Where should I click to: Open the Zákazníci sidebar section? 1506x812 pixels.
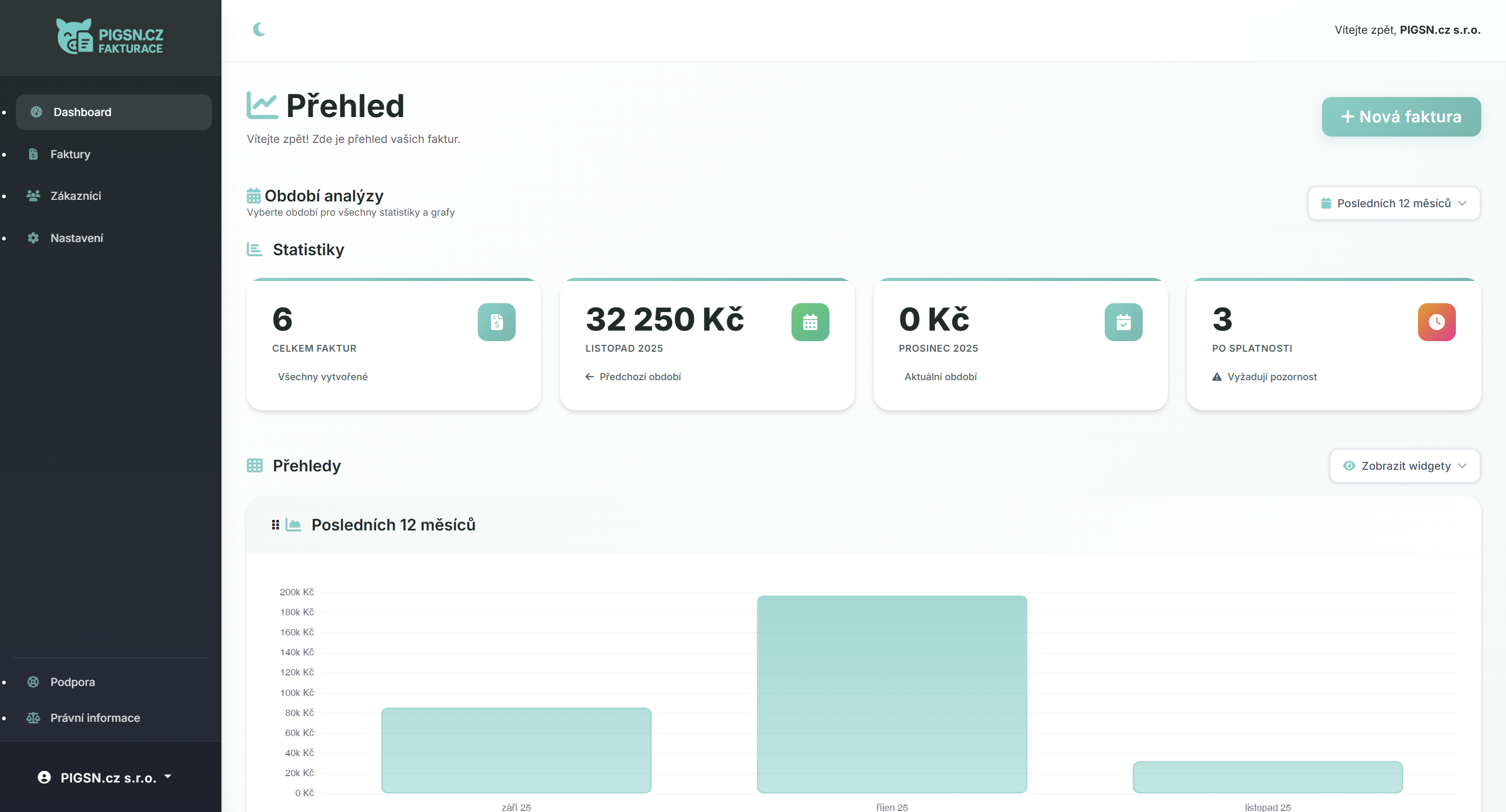(75, 196)
